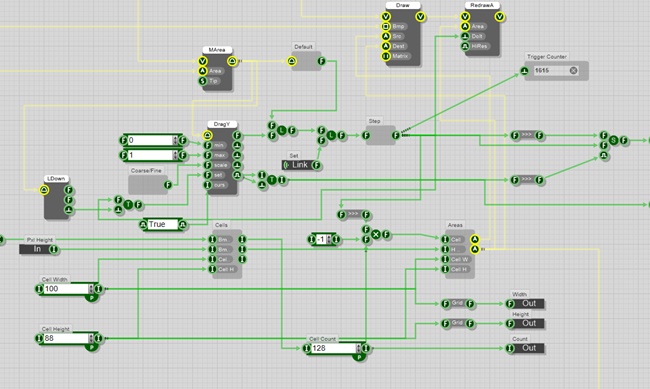The height and width of the screenshot is (389, 650).
Task: Click the P preset icon under Cell Width
Action: click(x=91, y=298)
